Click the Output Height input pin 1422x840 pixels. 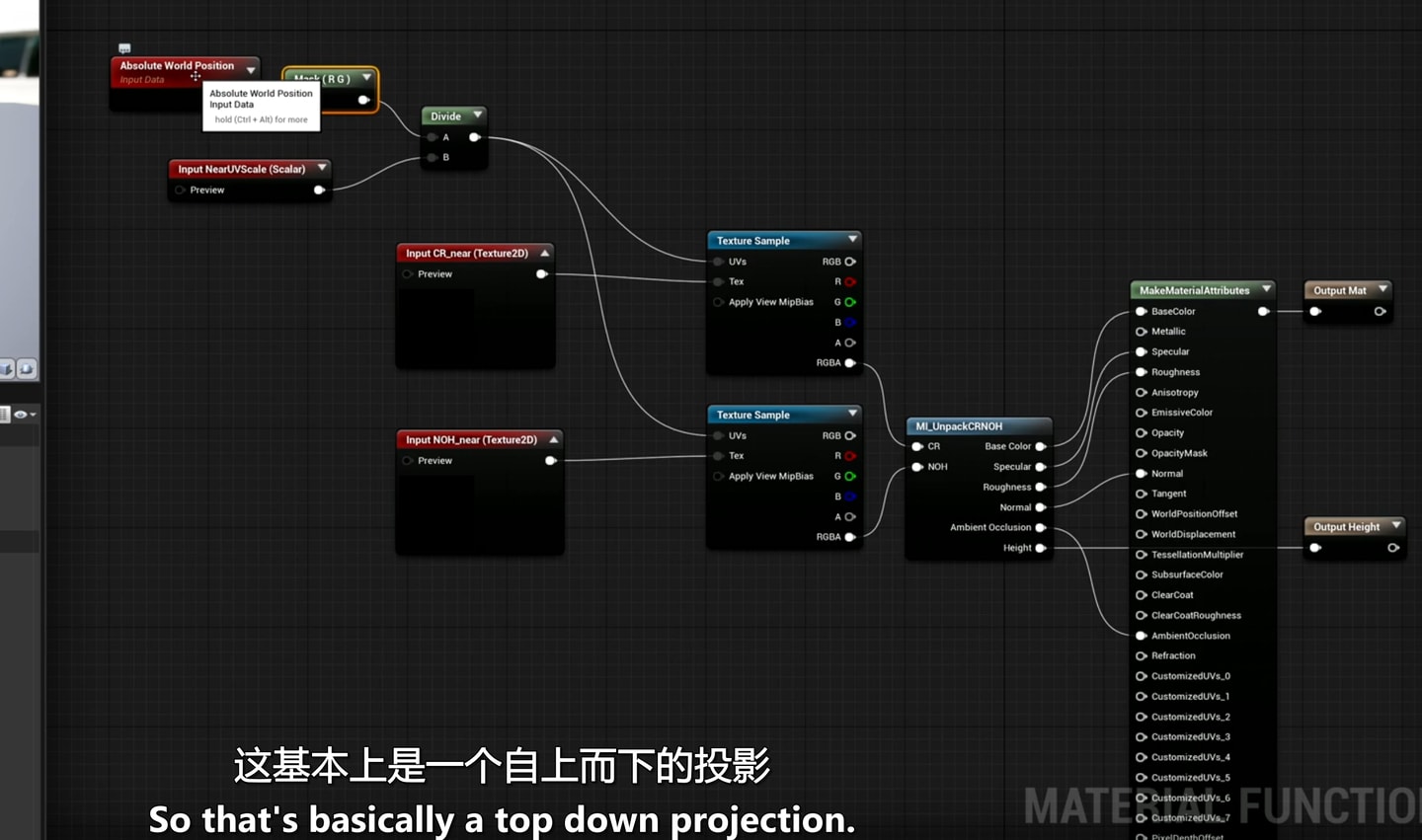(1315, 547)
